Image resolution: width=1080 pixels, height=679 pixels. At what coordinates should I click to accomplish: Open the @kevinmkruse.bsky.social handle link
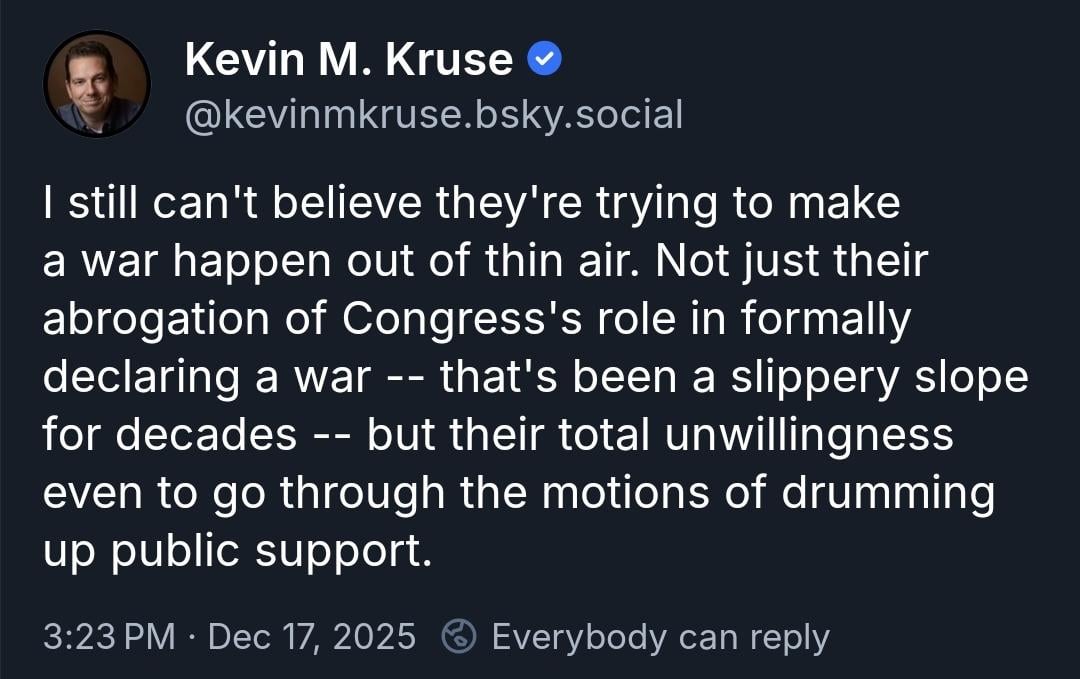coord(434,115)
